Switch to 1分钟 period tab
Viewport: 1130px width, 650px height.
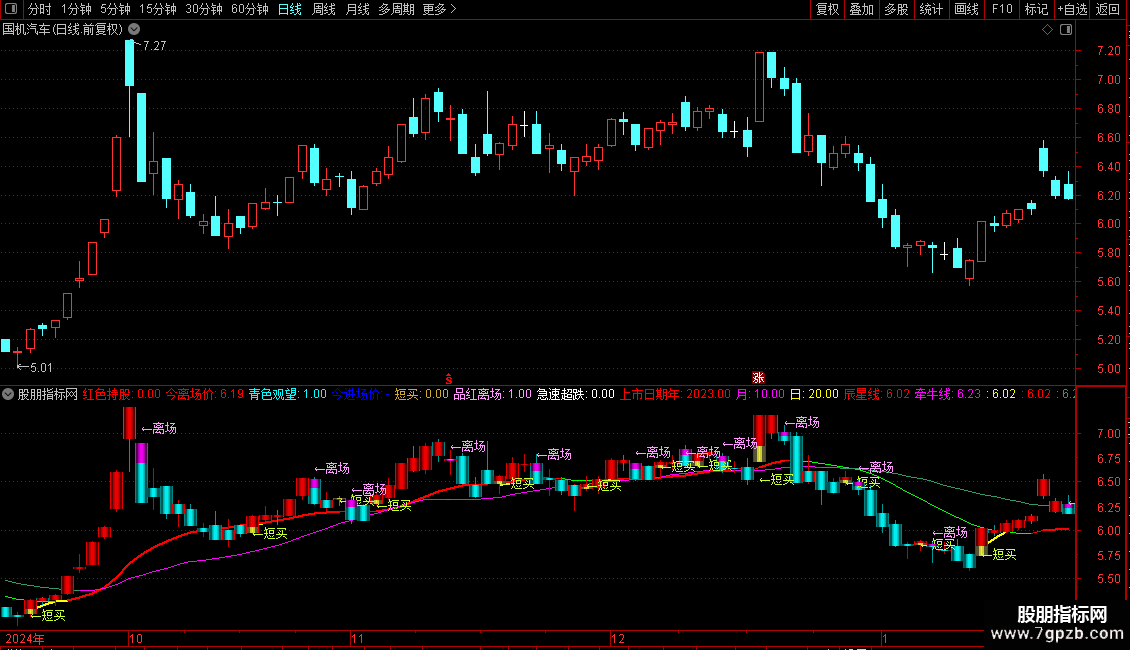76,9
